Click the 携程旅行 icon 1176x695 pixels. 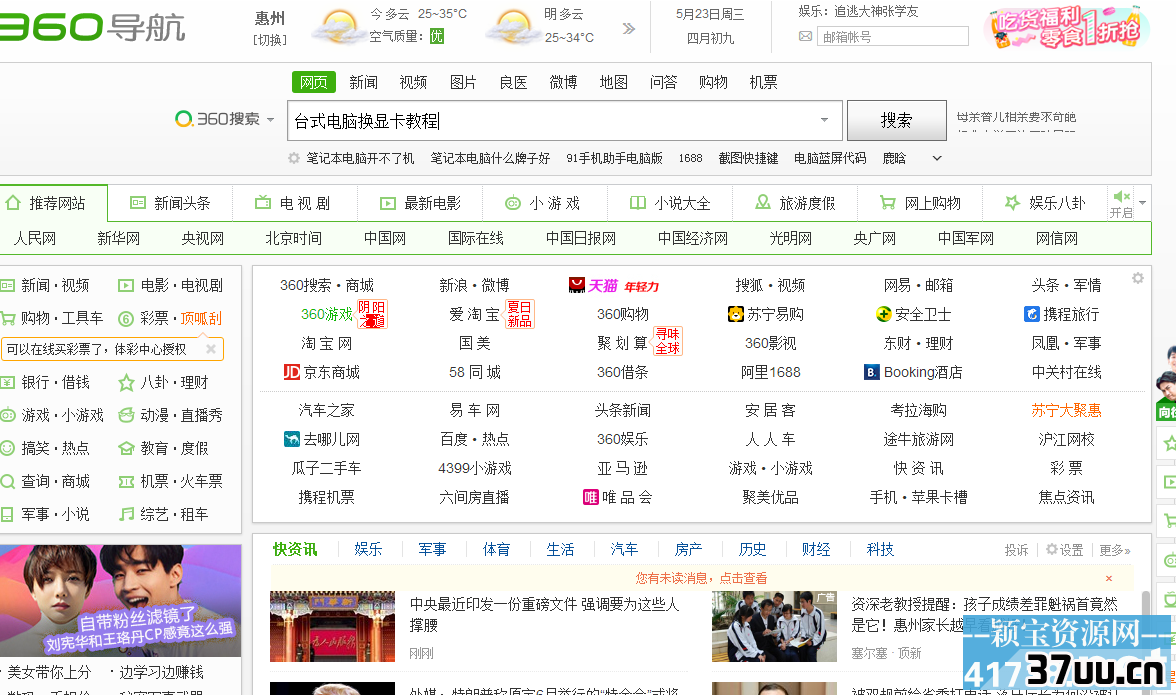click(1032, 314)
